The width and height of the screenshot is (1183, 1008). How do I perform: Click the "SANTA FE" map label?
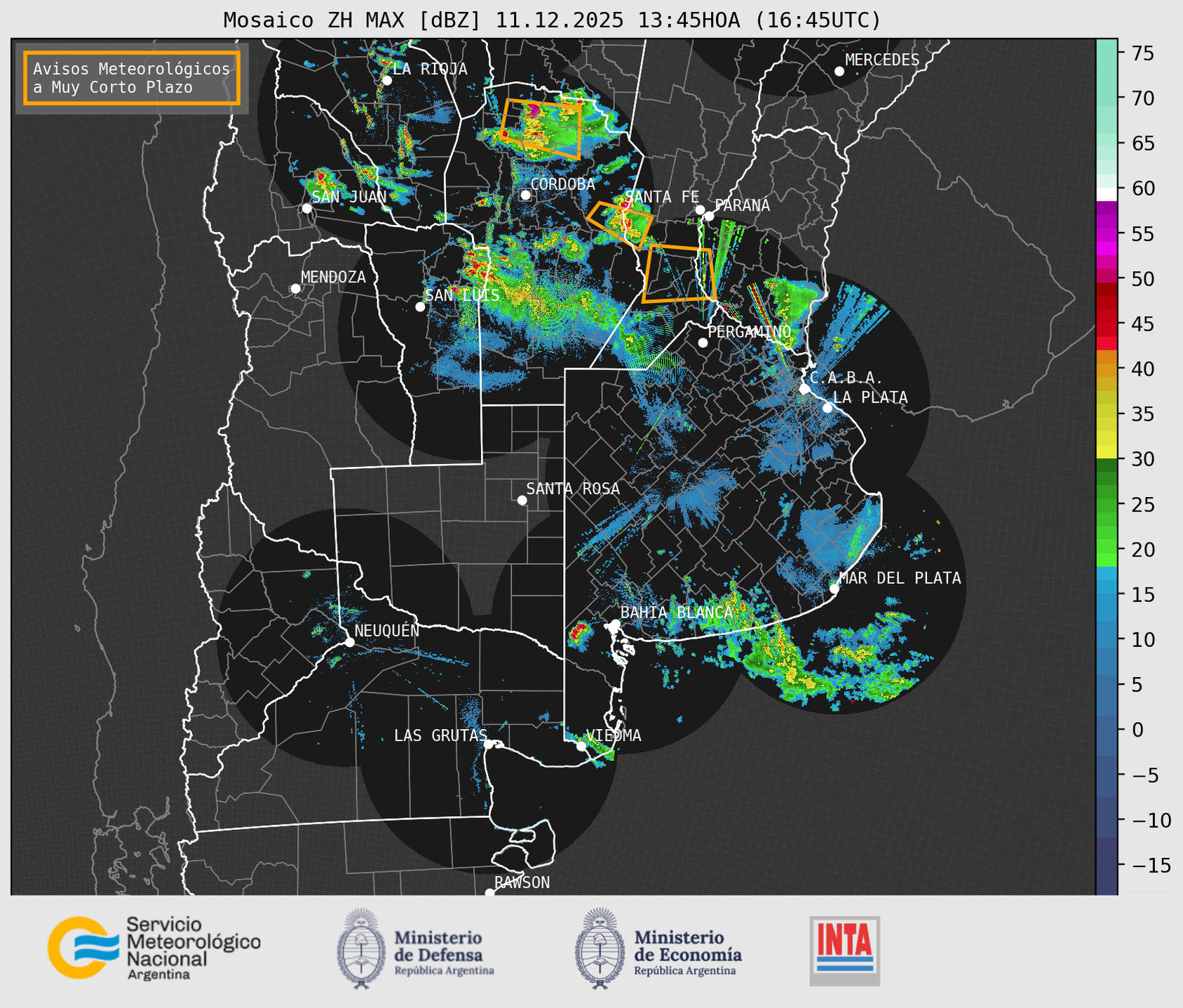click(662, 197)
